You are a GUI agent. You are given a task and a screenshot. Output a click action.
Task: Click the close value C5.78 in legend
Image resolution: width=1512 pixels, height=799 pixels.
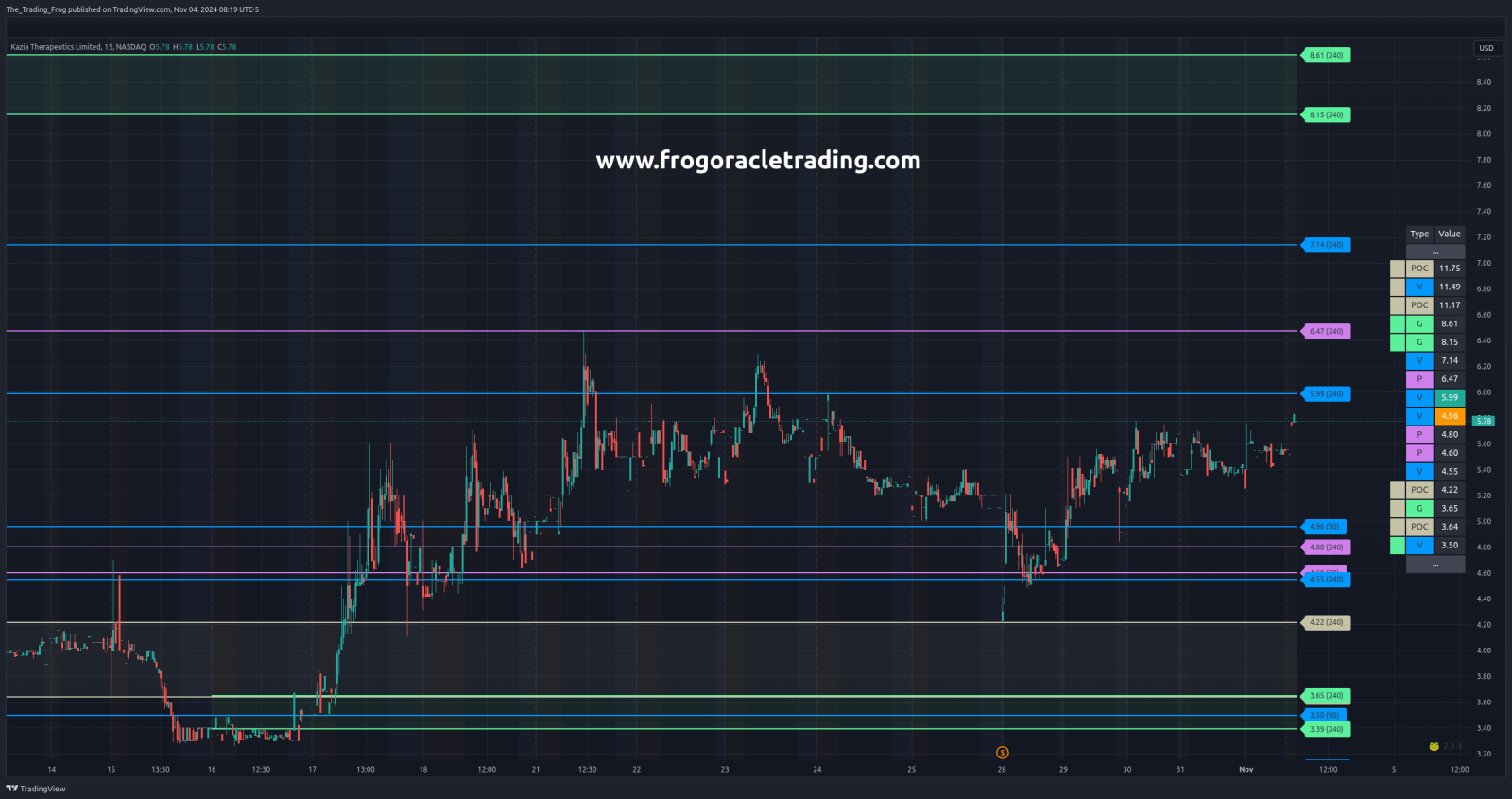227,47
